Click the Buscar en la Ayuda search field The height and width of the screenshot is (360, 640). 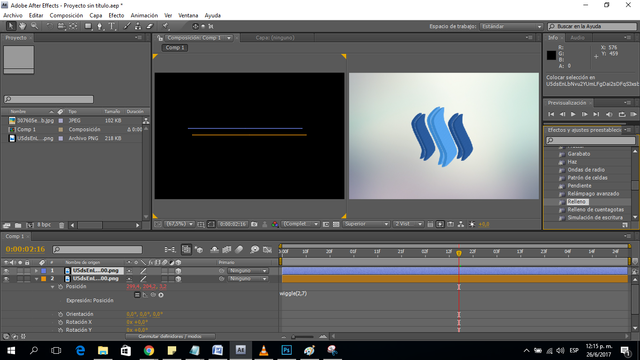(592, 27)
